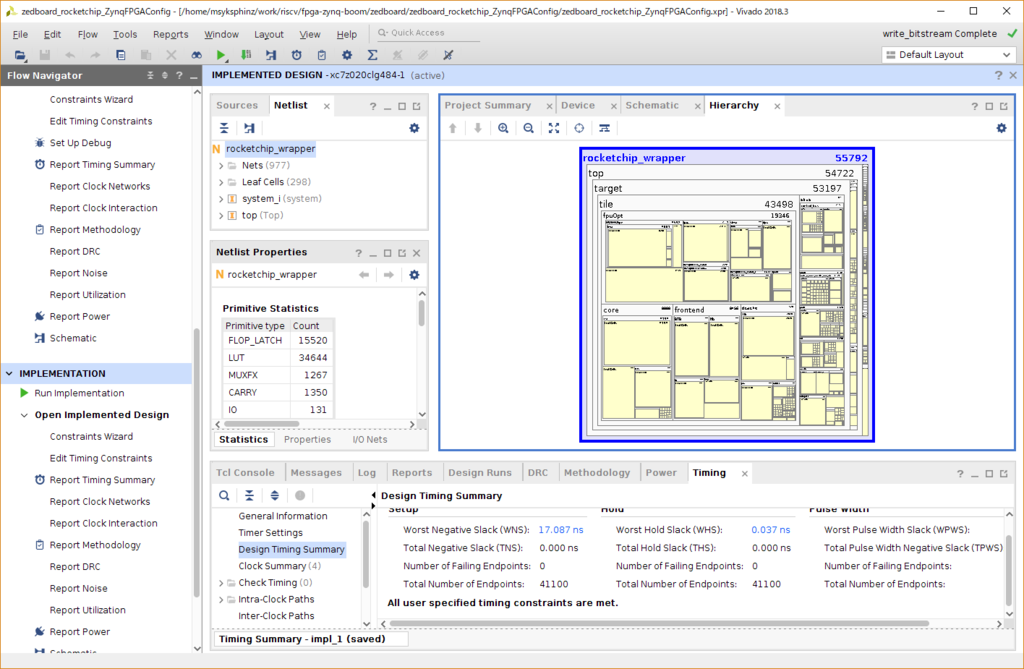Collapse Open Implemented Design group
The image size is (1024, 669).
point(24,415)
